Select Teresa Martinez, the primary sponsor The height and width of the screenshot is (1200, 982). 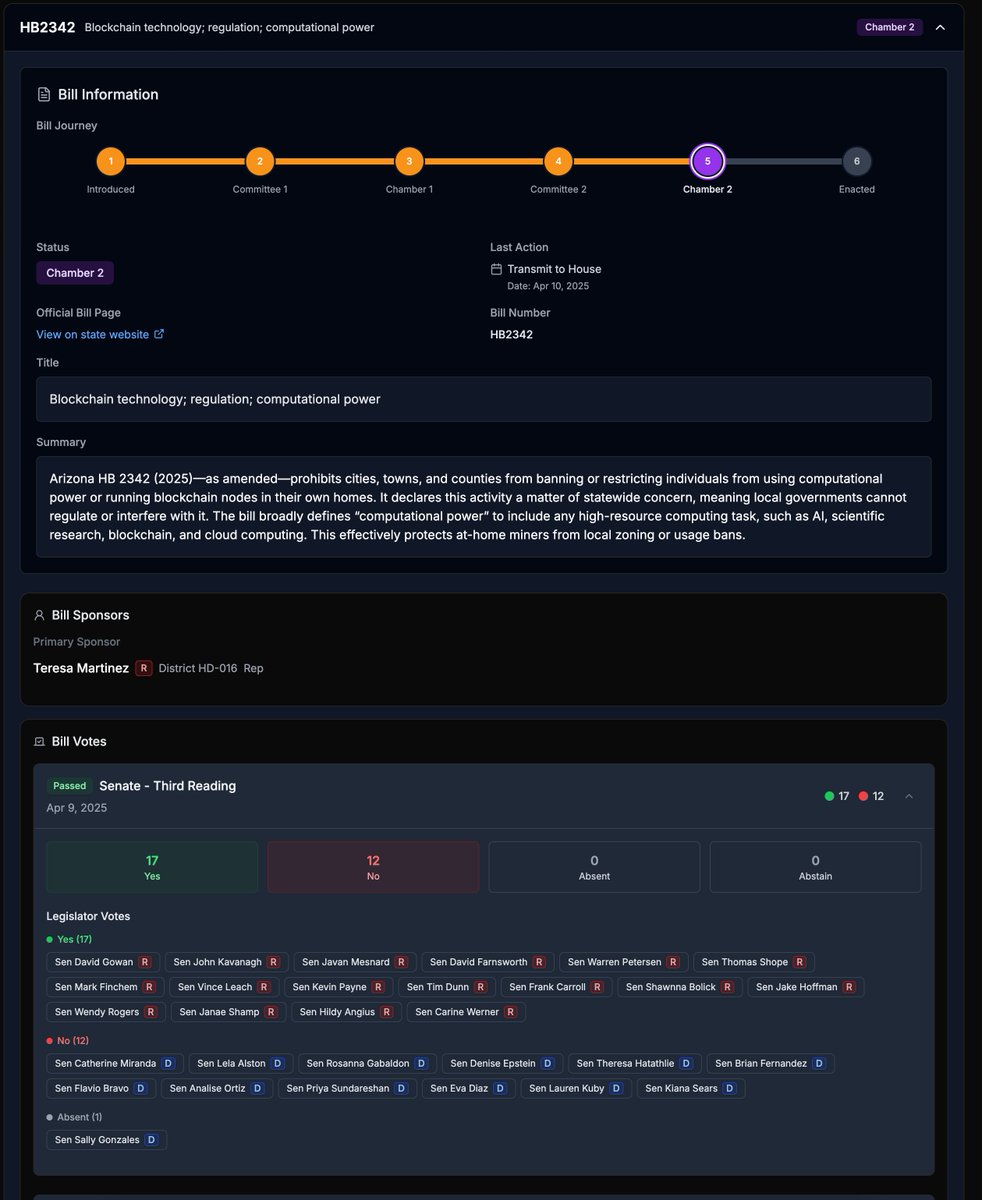(x=80, y=667)
